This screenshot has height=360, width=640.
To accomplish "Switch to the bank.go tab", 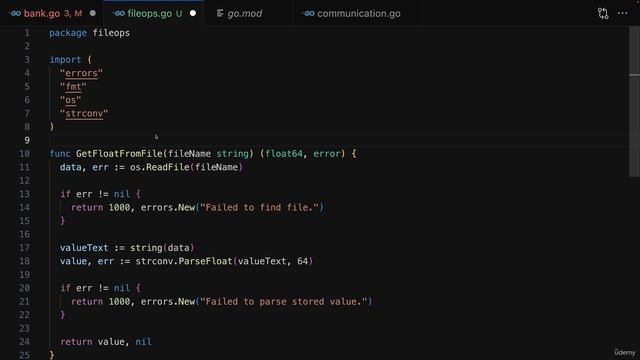I will tap(52, 13).
